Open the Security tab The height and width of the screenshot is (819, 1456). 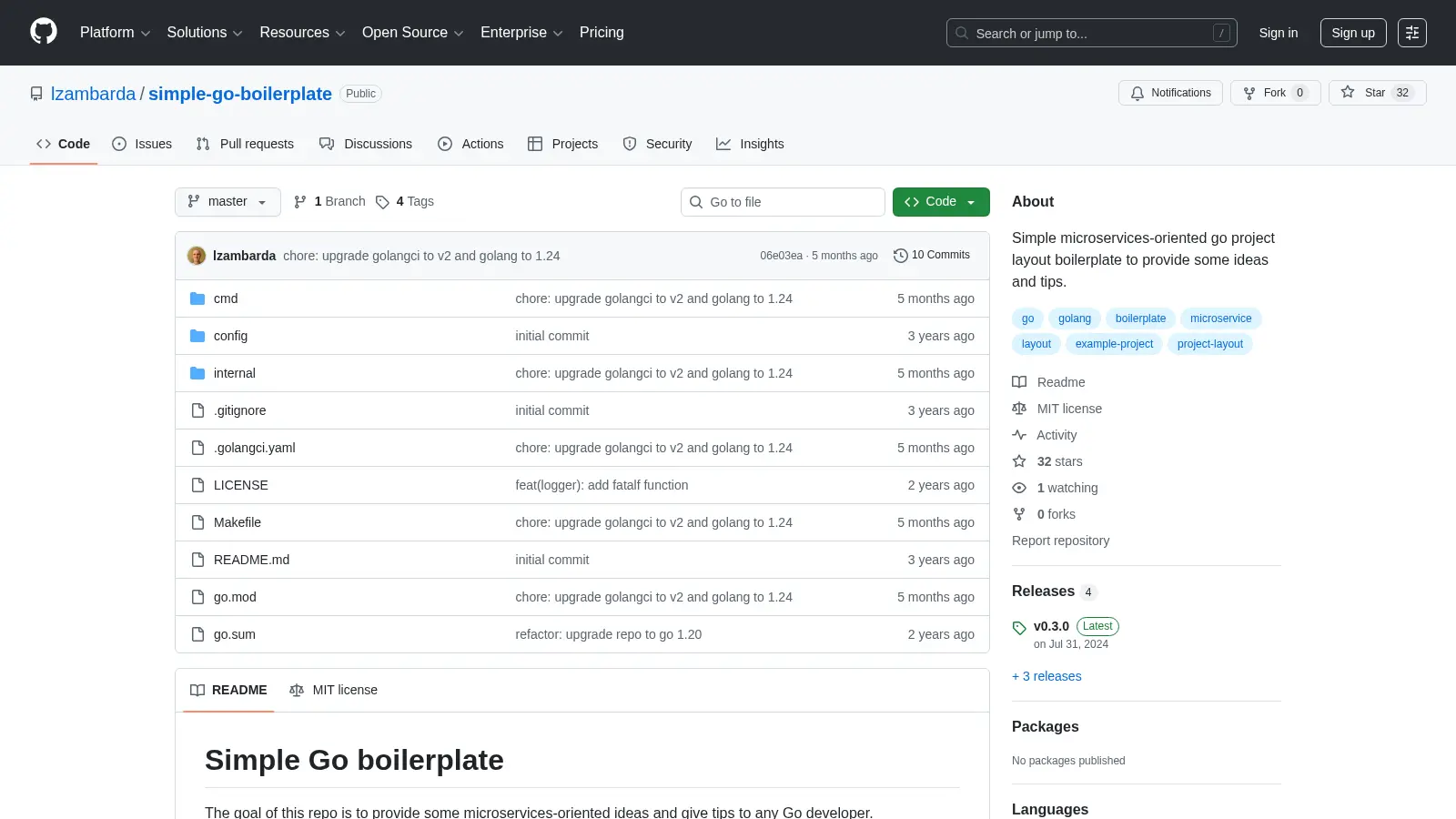[657, 144]
